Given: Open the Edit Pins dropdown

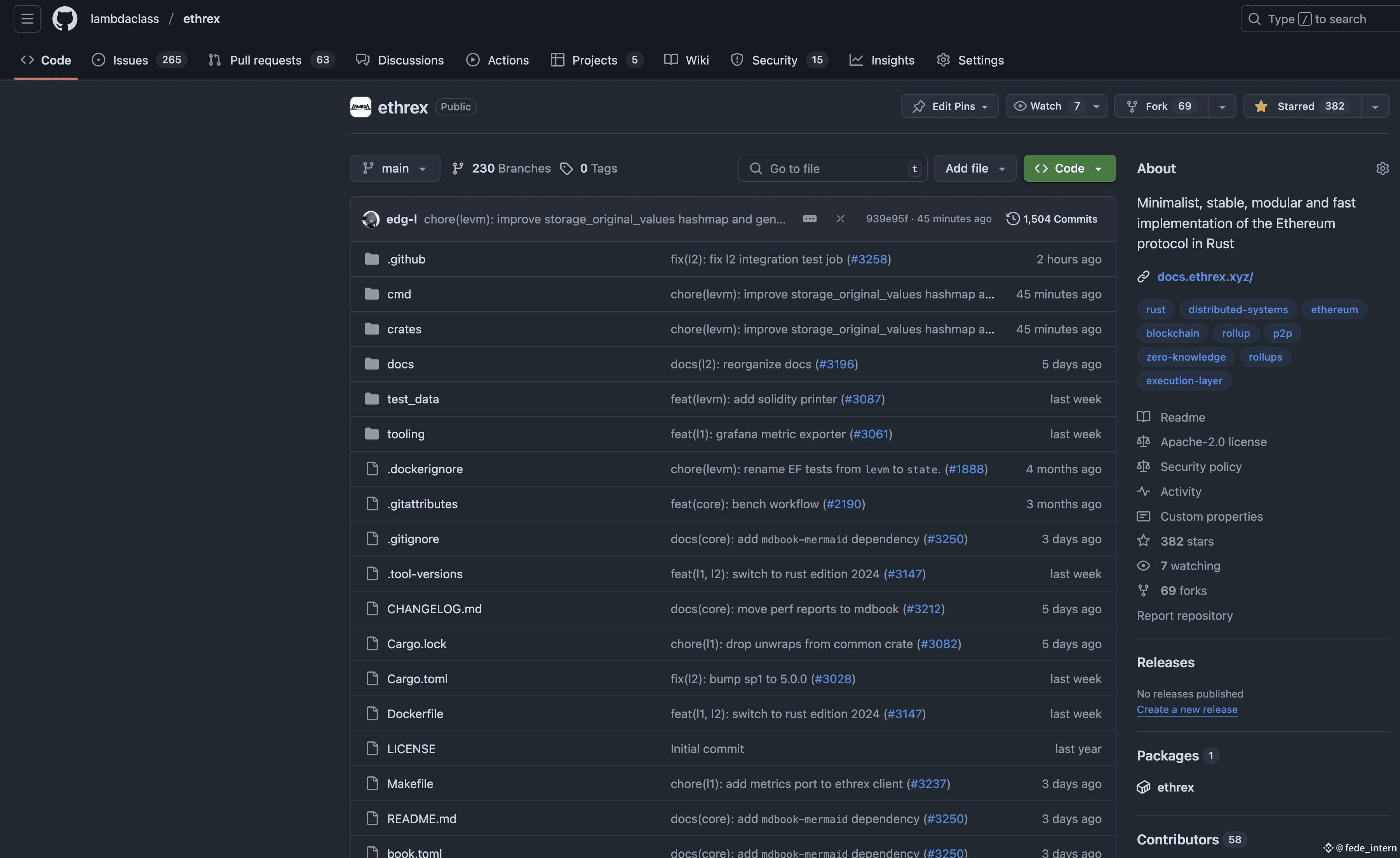Looking at the screenshot, I should click(x=949, y=106).
